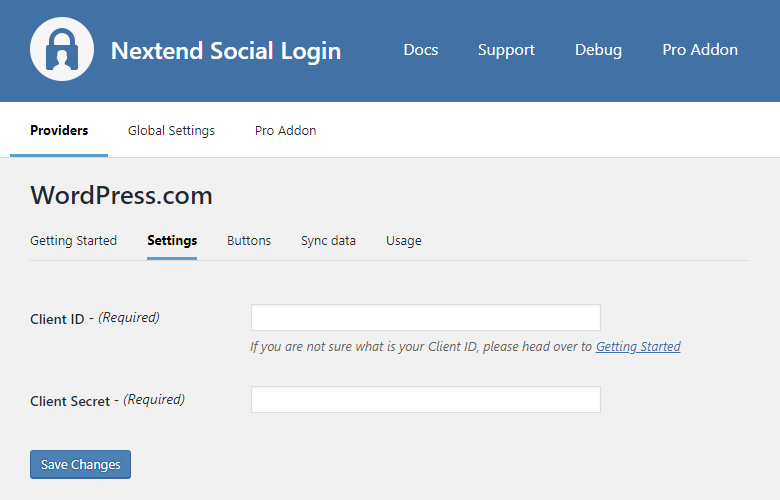
Task: Click the Client Secret field label
Action: [70, 400]
